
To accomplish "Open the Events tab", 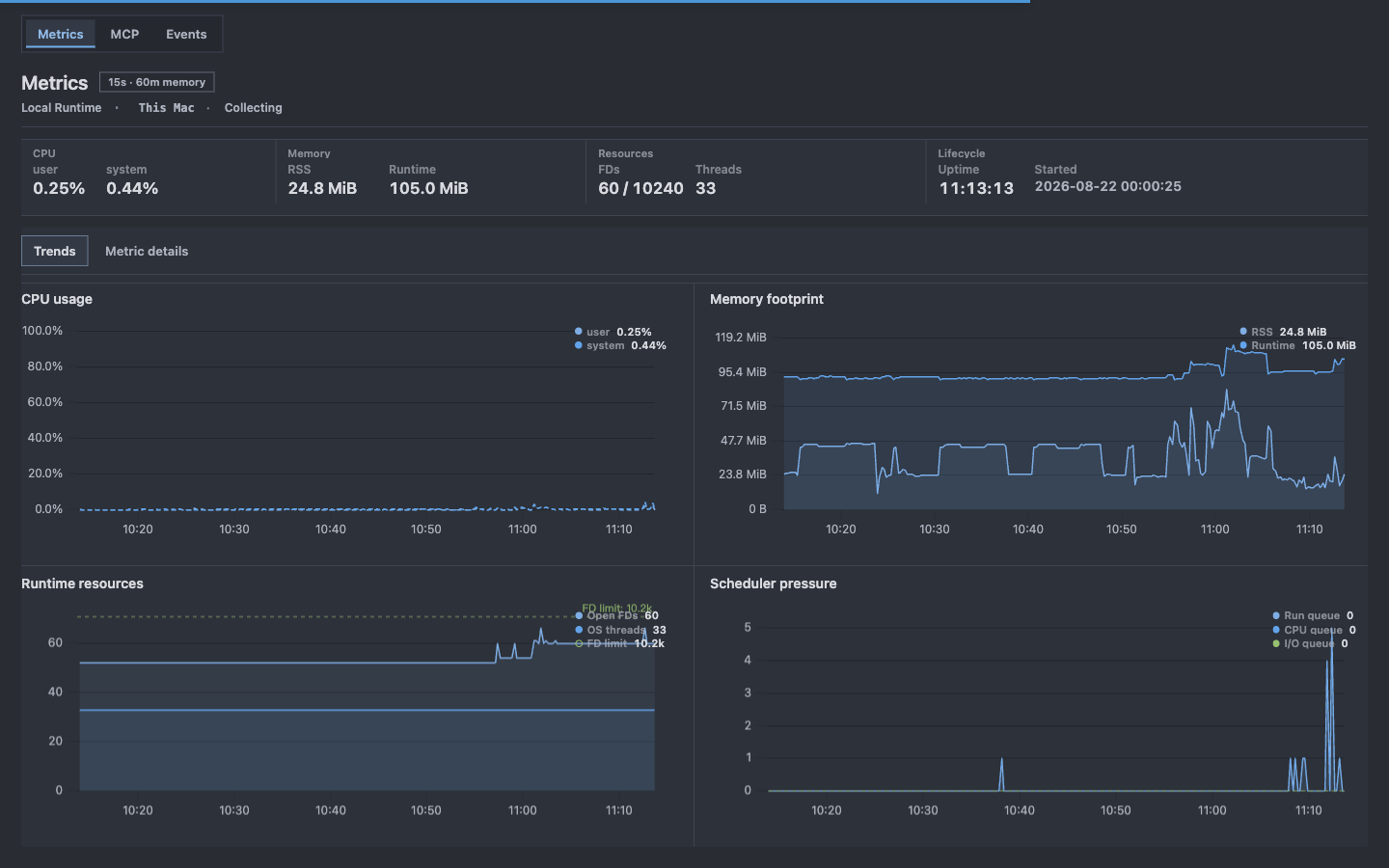I will [x=186, y=34].
